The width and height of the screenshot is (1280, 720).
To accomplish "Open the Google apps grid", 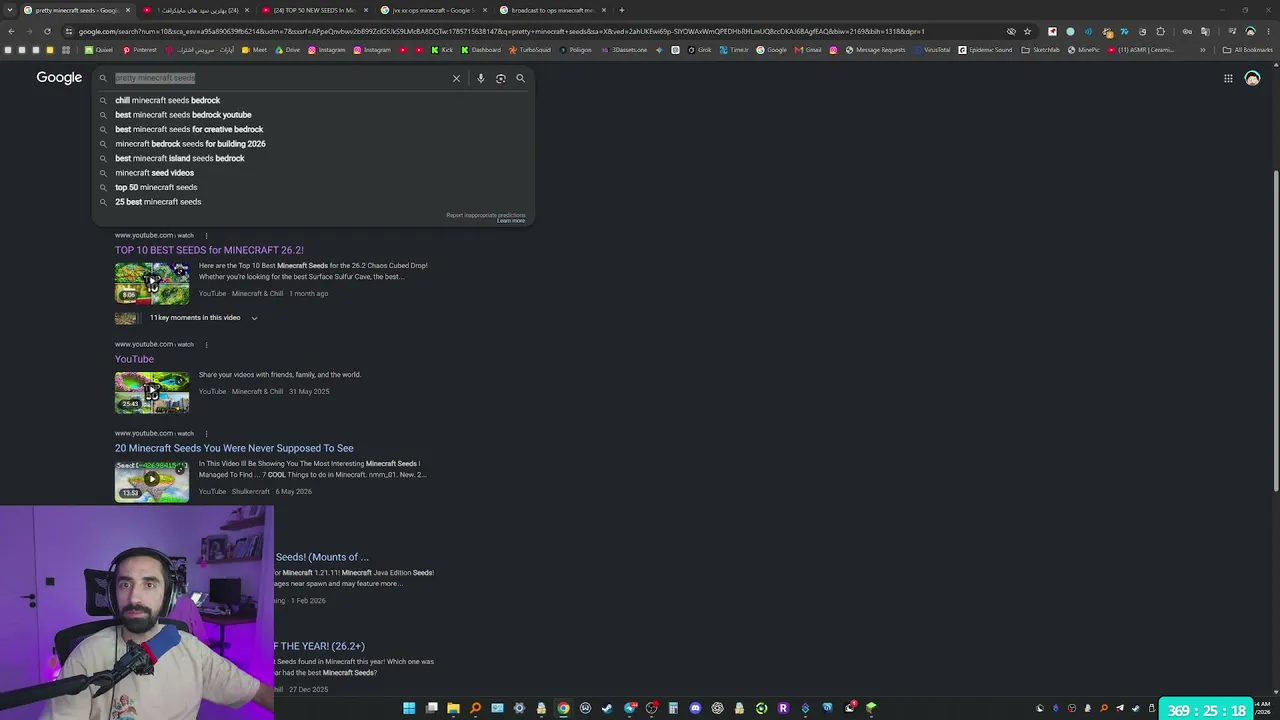I will [x=1228, y=78].
